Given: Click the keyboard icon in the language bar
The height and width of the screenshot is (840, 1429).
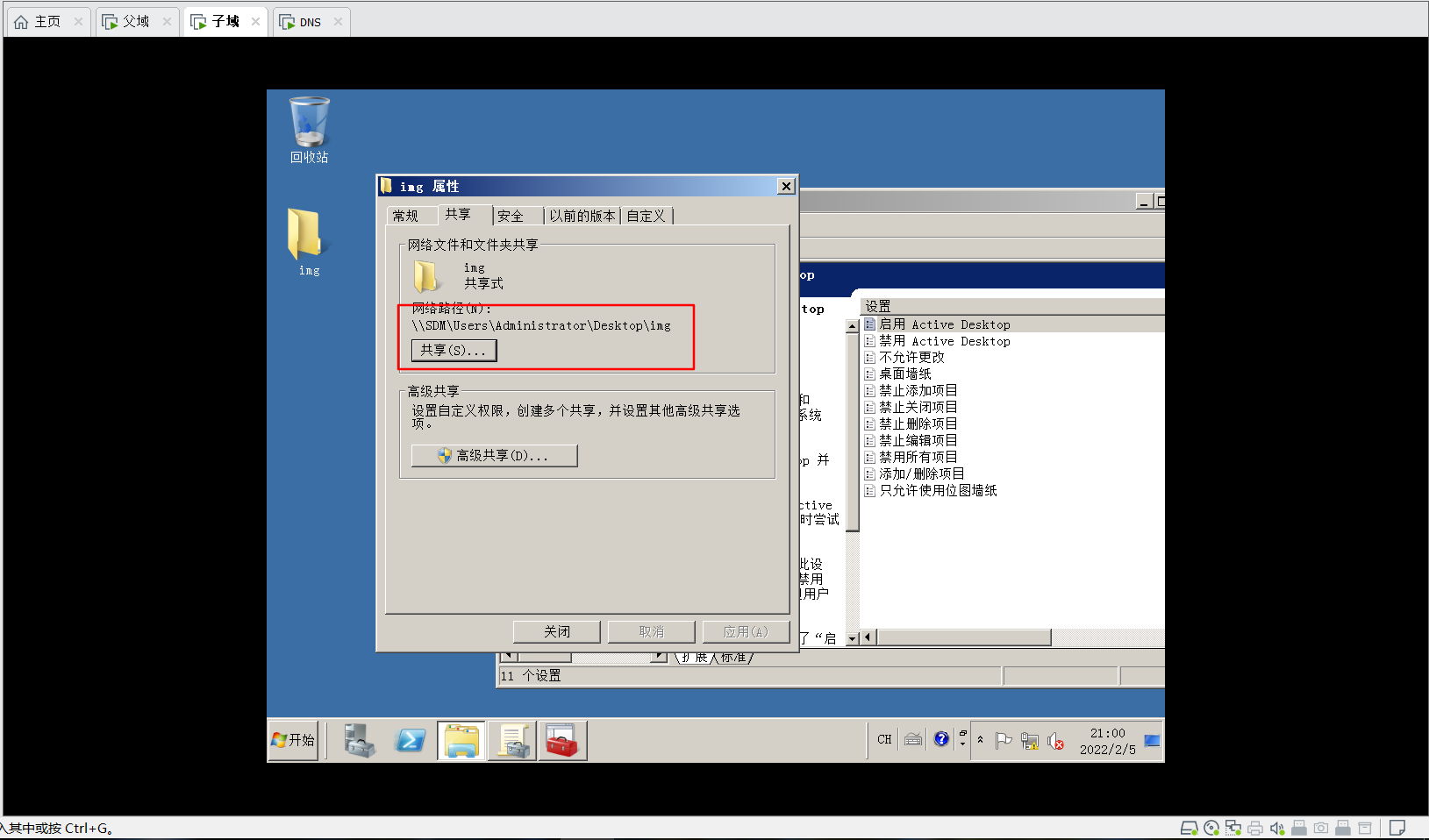Looking at the screenshot, I should 913,739.
